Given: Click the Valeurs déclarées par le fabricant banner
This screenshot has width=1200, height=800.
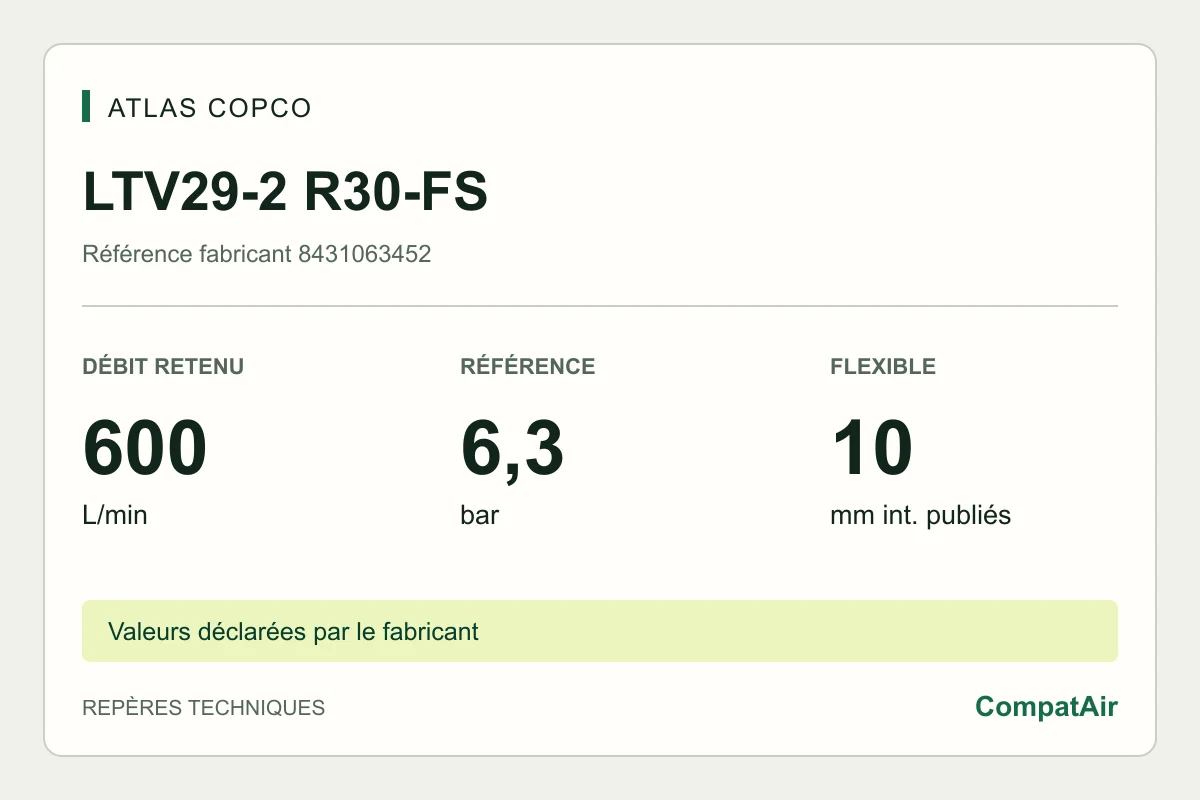Looking at the screenshot, I should 600,631.
